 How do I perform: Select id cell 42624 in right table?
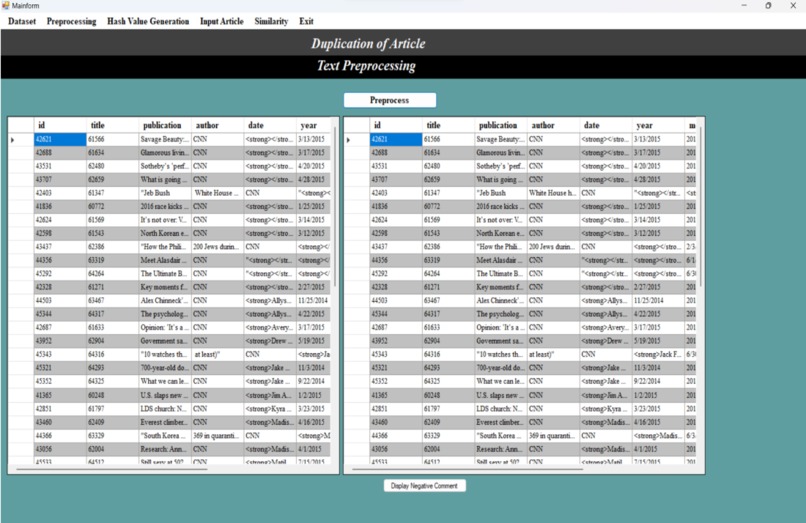tap(396, 220)
